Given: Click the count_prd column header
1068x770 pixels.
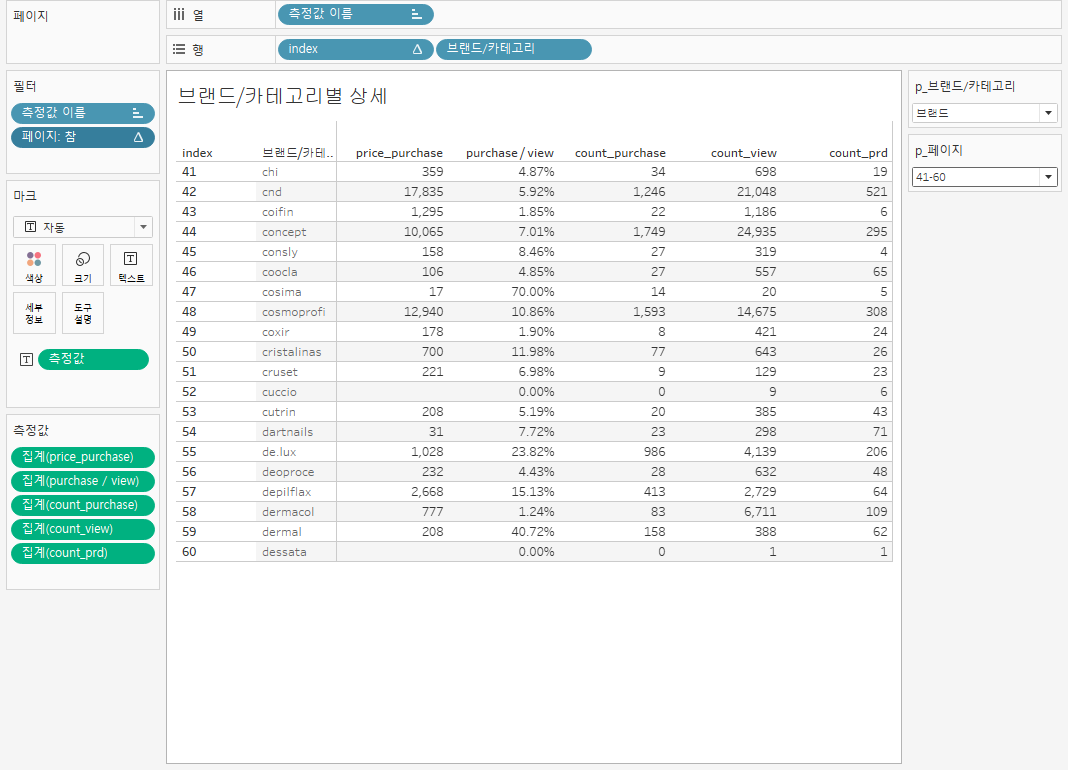Looking at the screenshot, I should point(858,153).
